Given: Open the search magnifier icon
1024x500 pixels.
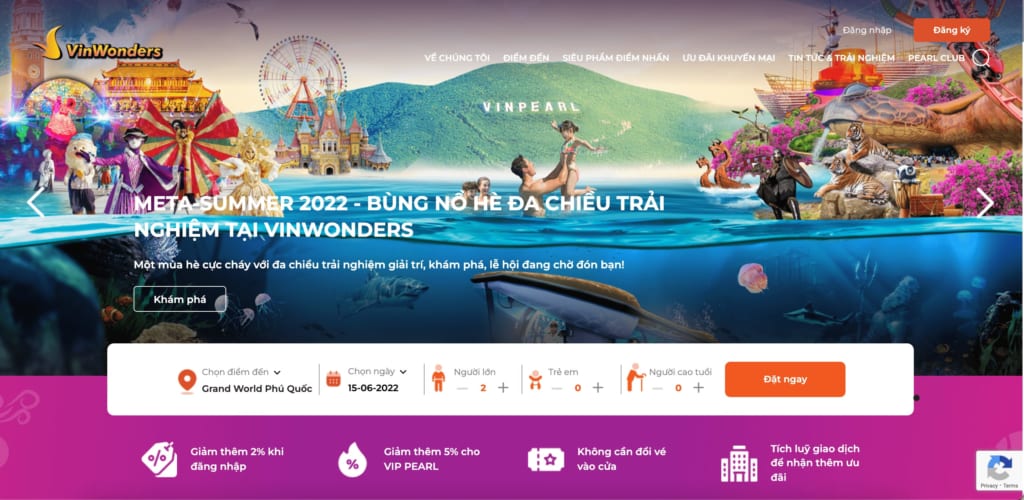Looking at the screenshot, I should [x=981, y=59].
